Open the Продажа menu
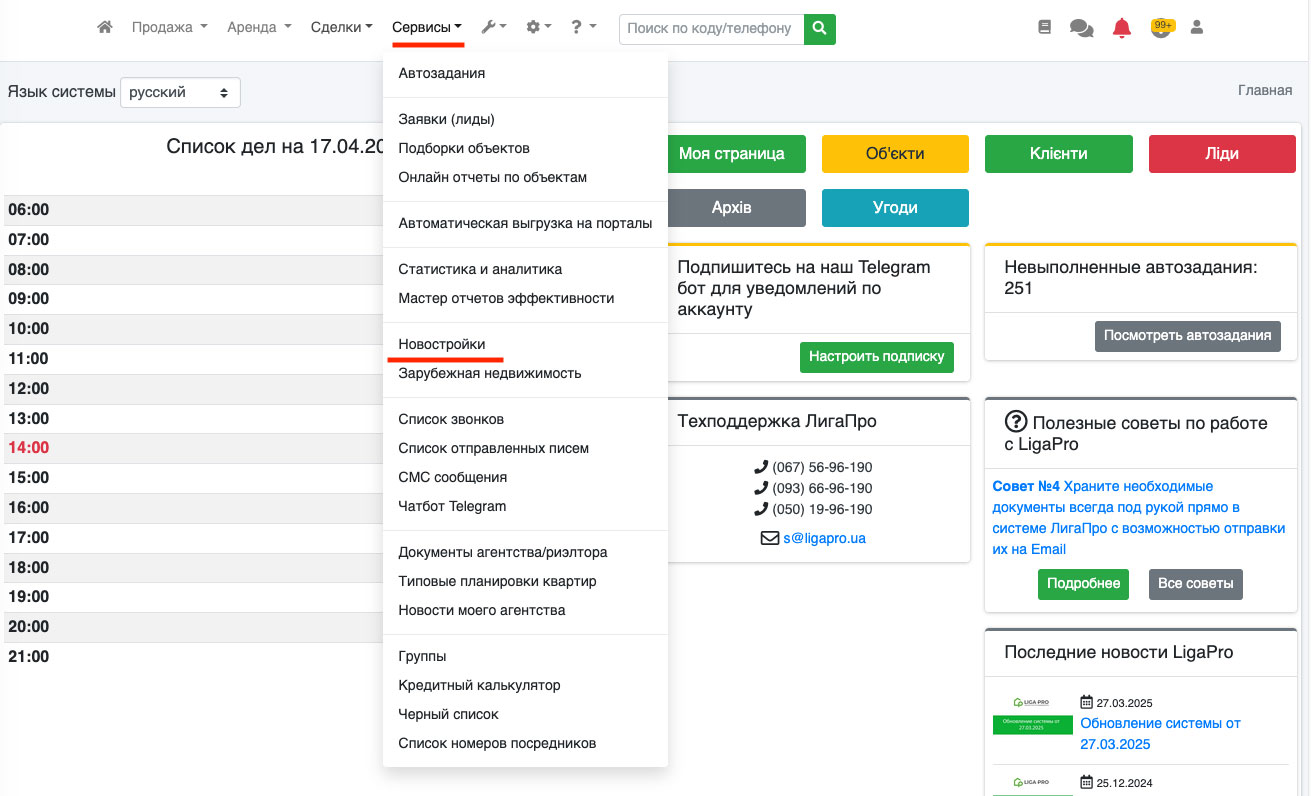 (169, 28)
